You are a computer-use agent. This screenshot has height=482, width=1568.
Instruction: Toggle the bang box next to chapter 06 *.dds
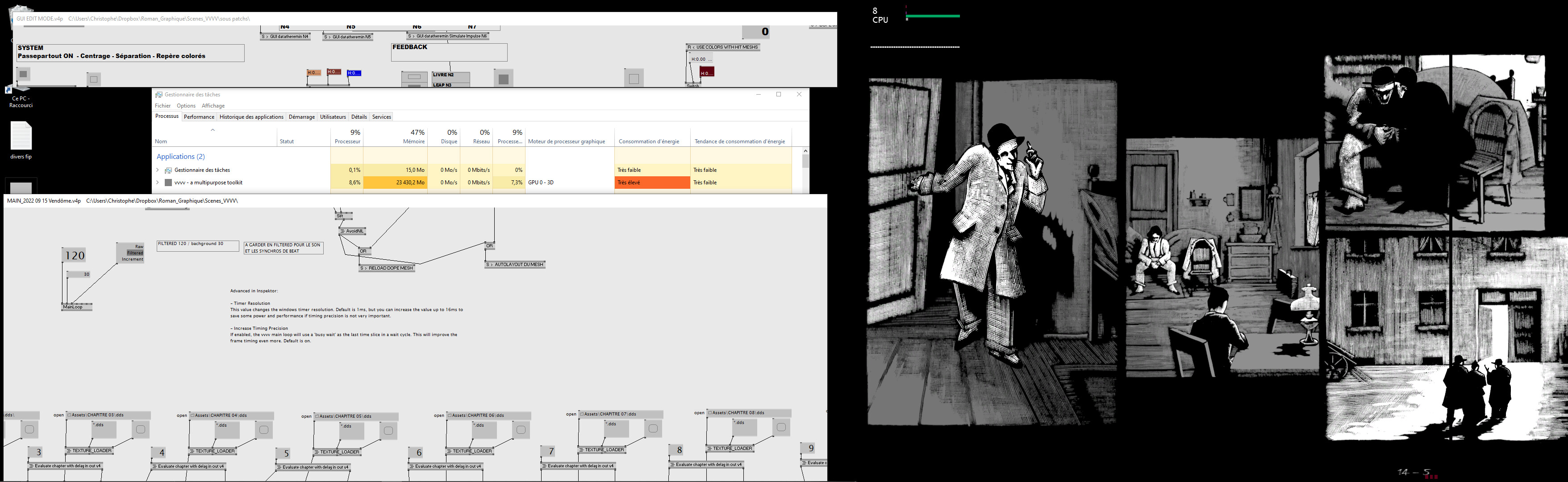(521, 430)
